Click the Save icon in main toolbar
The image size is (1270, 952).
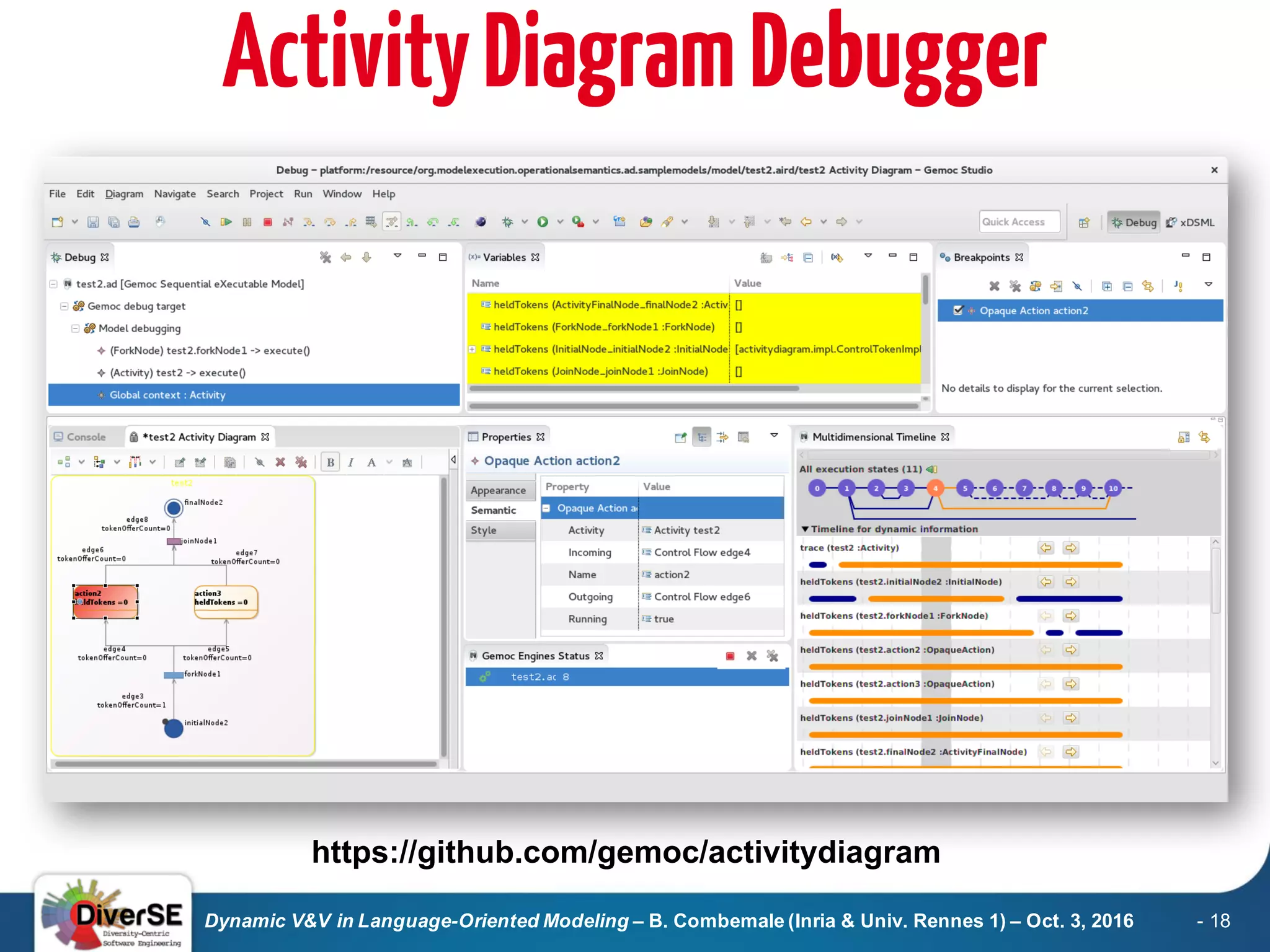[93, 222]
